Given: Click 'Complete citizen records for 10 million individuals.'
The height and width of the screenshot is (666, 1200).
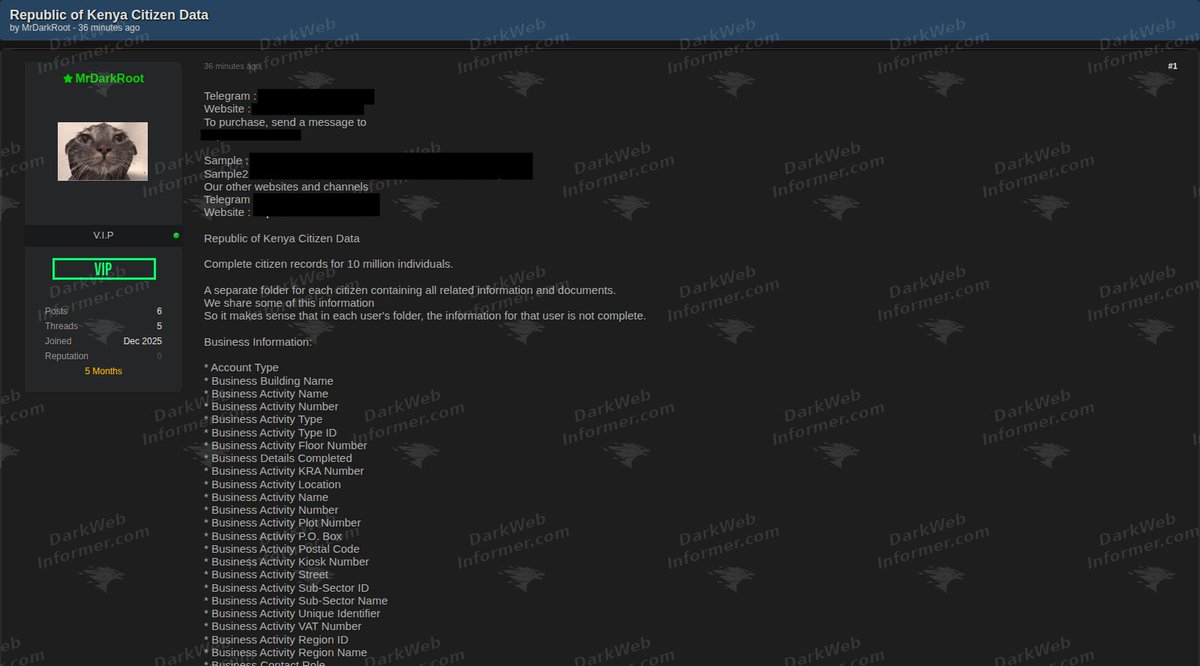Looking at the screenshot, I should (329, 264).
